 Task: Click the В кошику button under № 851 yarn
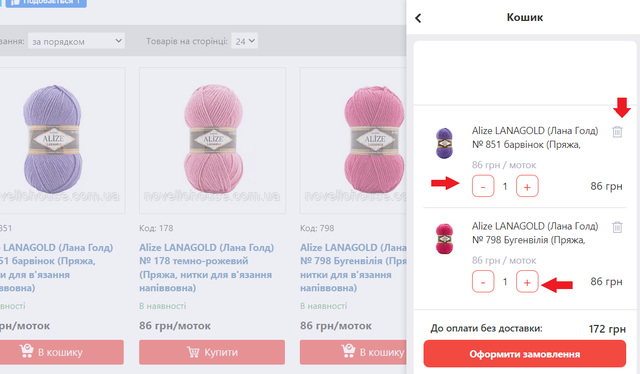(61, 352)
